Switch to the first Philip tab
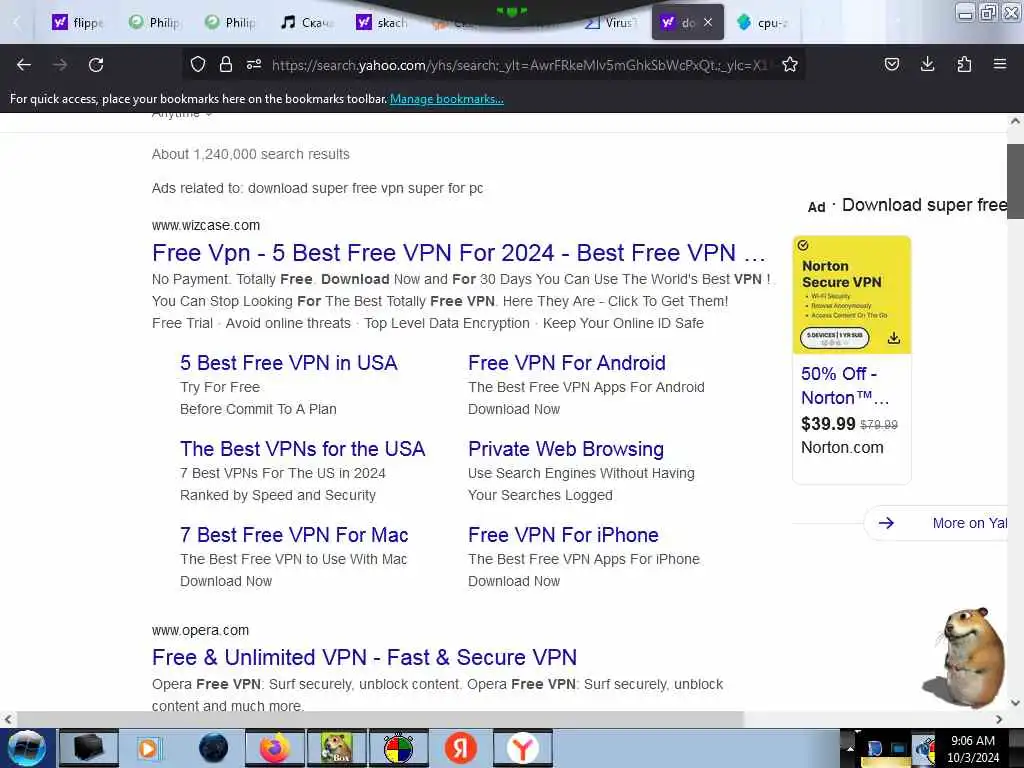Image resolution: width=1024 pixels, height=768 pixels. tap(155, 23)
